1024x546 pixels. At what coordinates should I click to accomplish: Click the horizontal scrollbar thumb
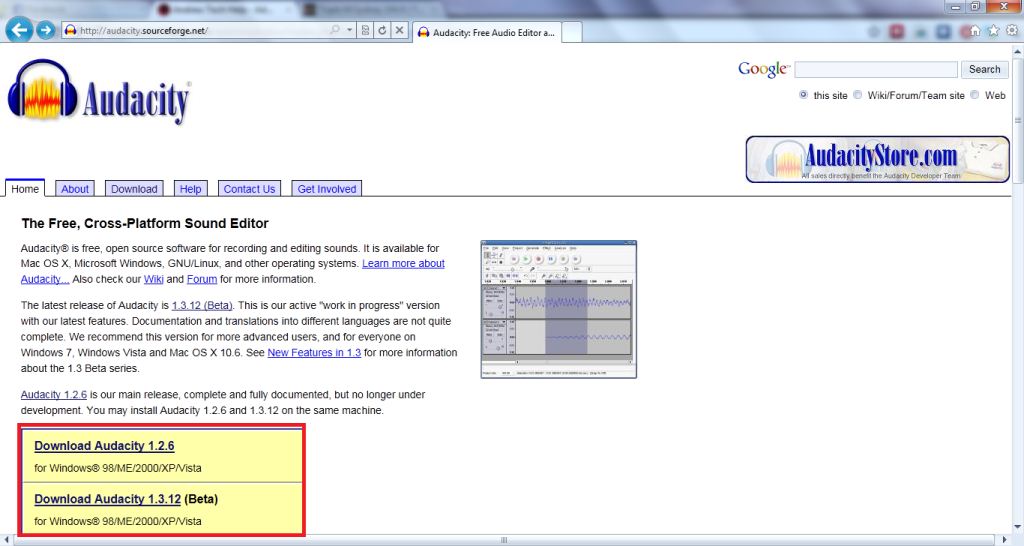(504, 540)
